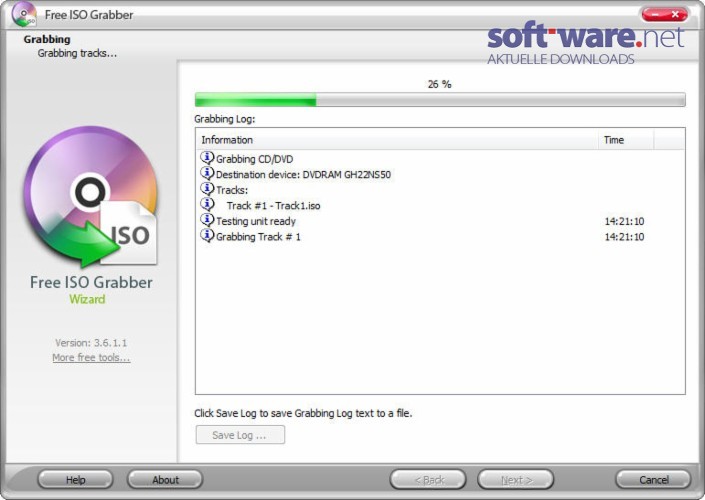
Task: Open the Help button
Action: (x=76, y=480)
